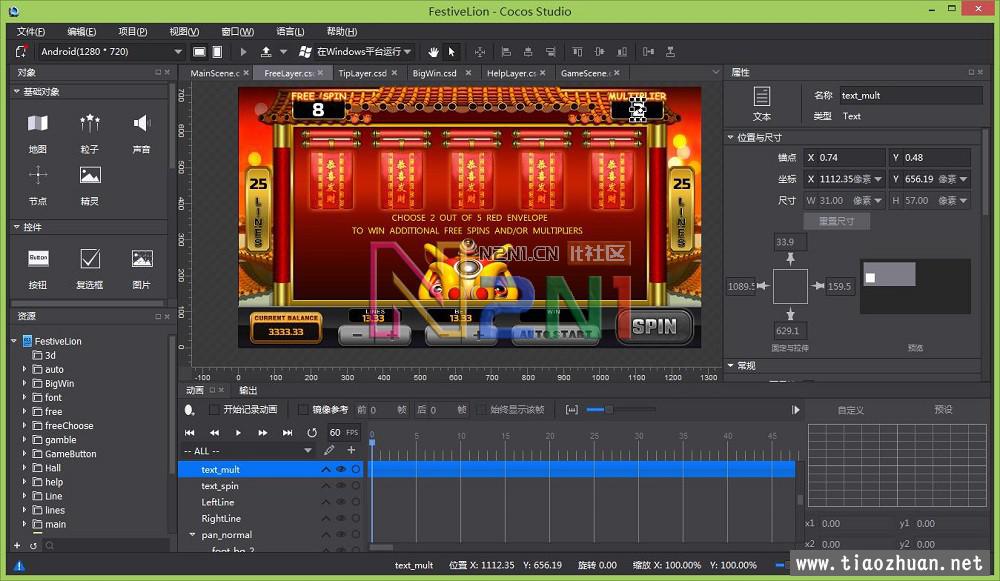
Task: Step back one frame in timeline
Action: pyautogui.click(x=214, y=432)
